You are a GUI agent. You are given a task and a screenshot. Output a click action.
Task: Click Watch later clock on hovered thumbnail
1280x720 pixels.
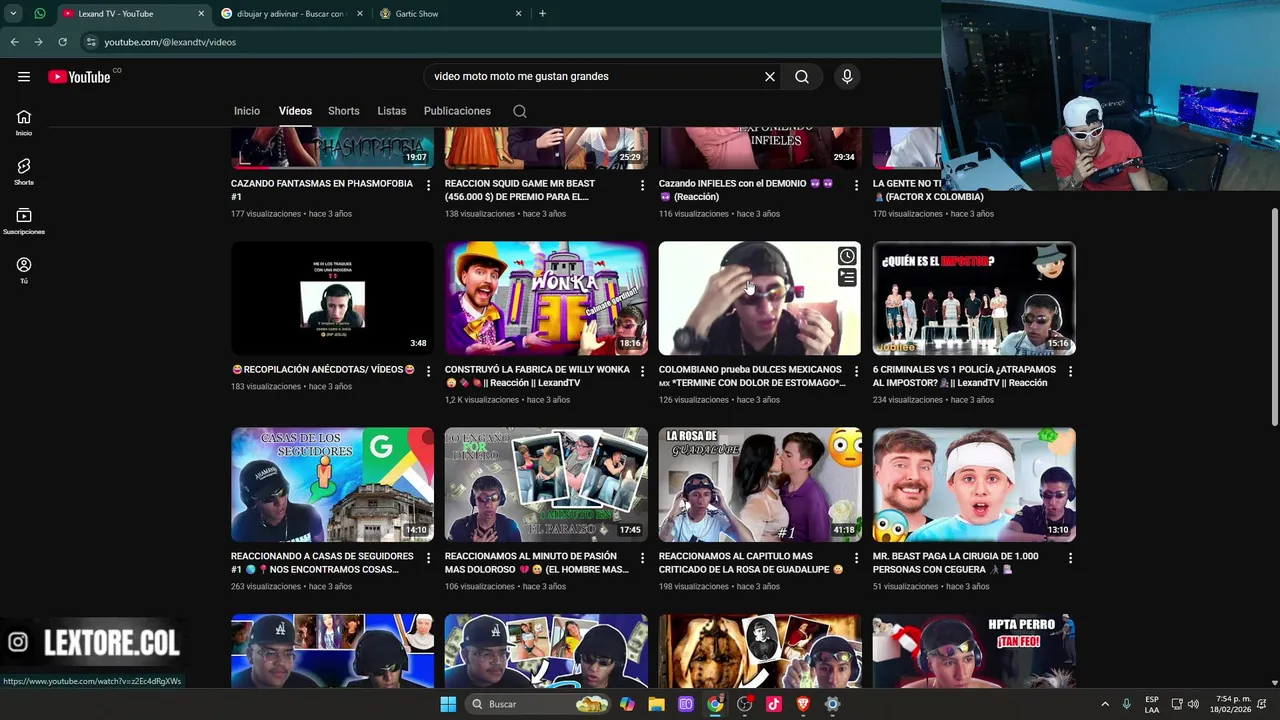847,256
